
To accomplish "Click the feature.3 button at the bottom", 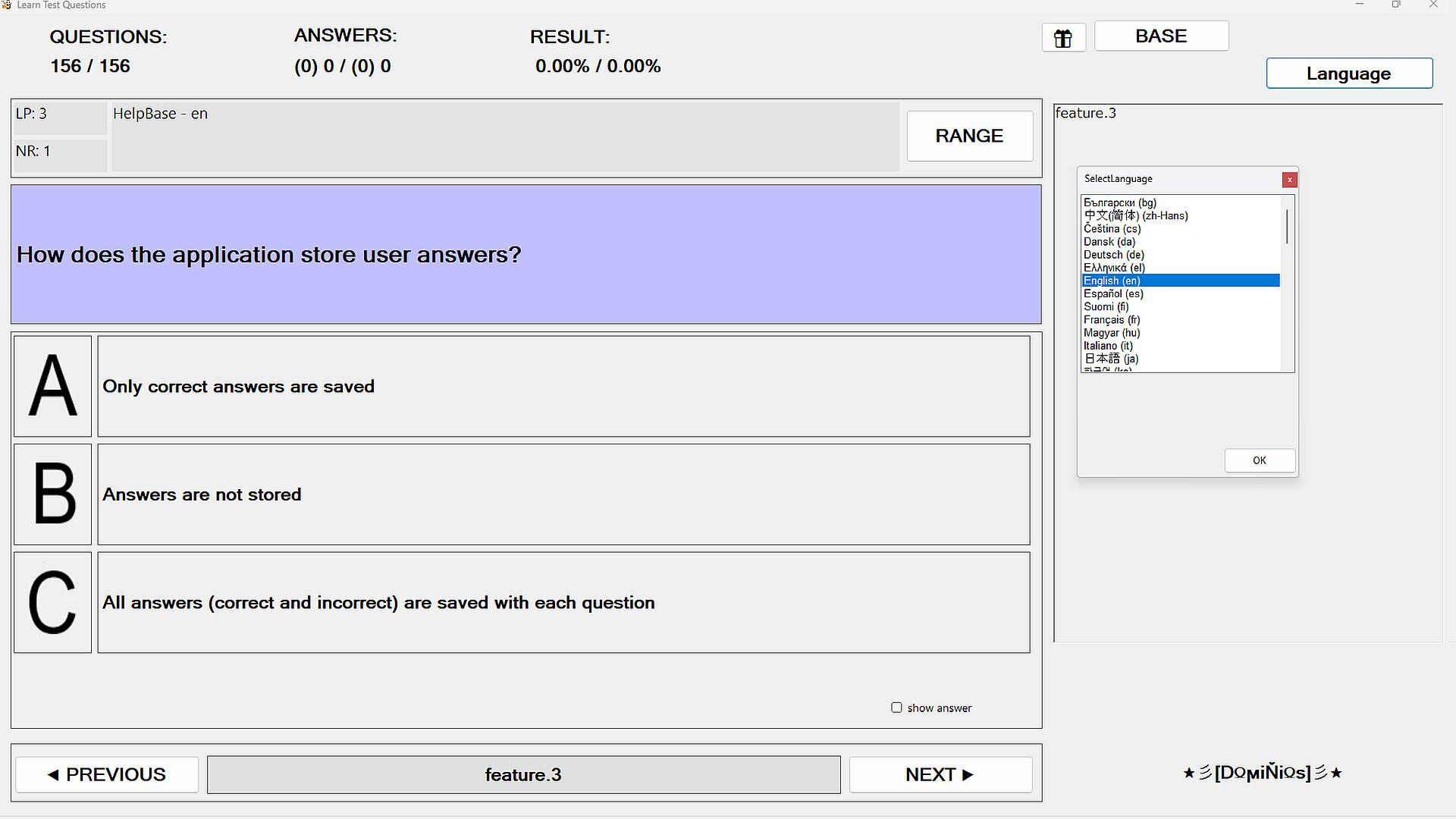I will tap(523, 774).
